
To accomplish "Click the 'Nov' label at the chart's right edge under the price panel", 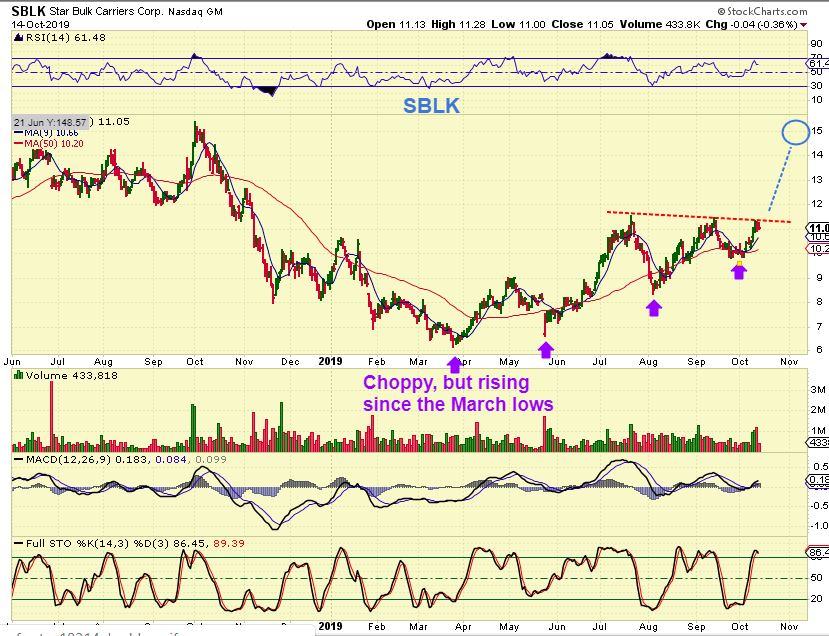I will (x=789, y=362).
